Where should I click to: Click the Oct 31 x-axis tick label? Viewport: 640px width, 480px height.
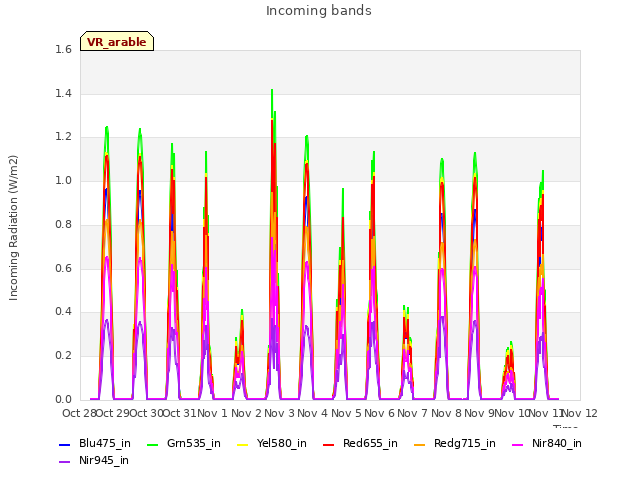coord(179,413)
